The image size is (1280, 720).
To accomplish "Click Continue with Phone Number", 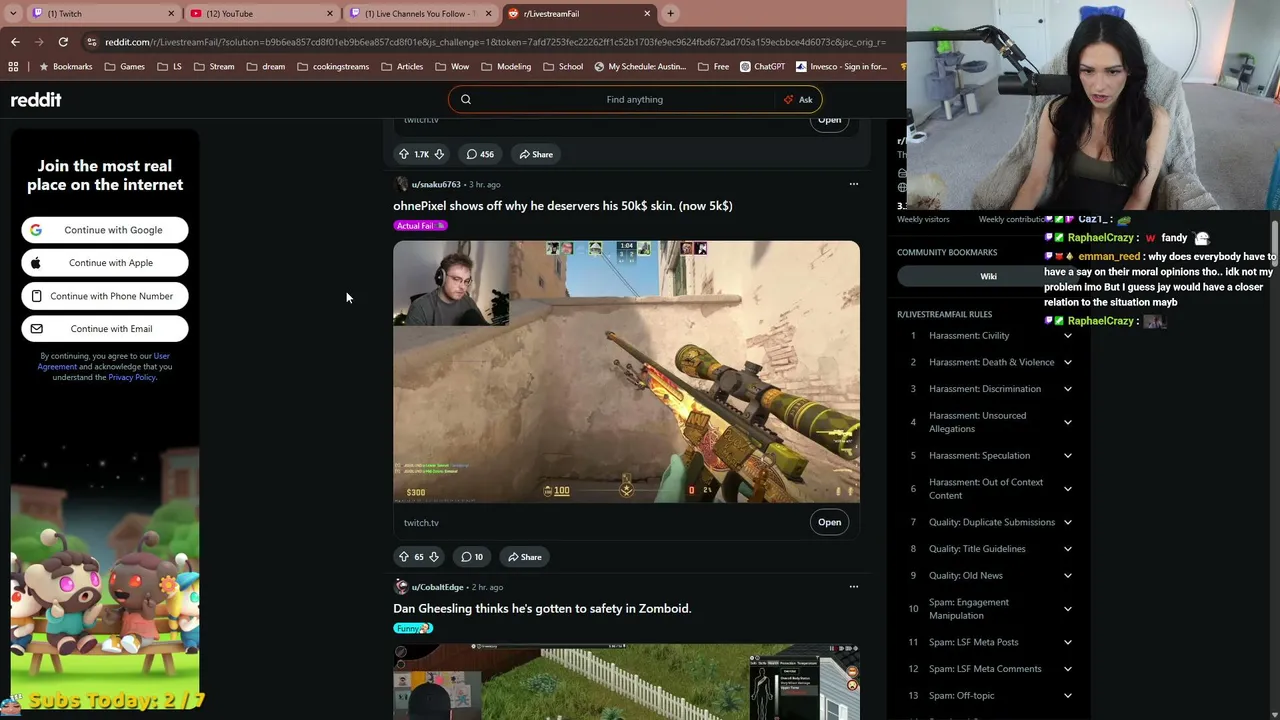I will [x=105, y=296].
